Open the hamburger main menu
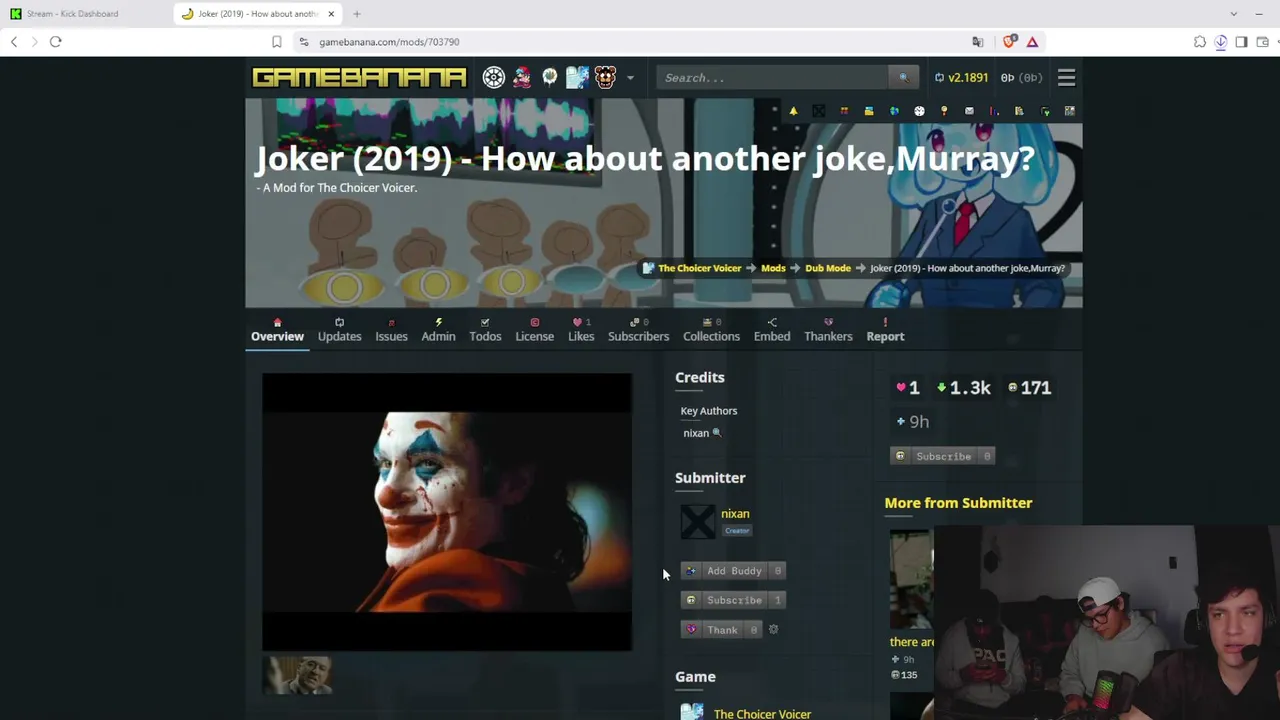 point(1066,78)
